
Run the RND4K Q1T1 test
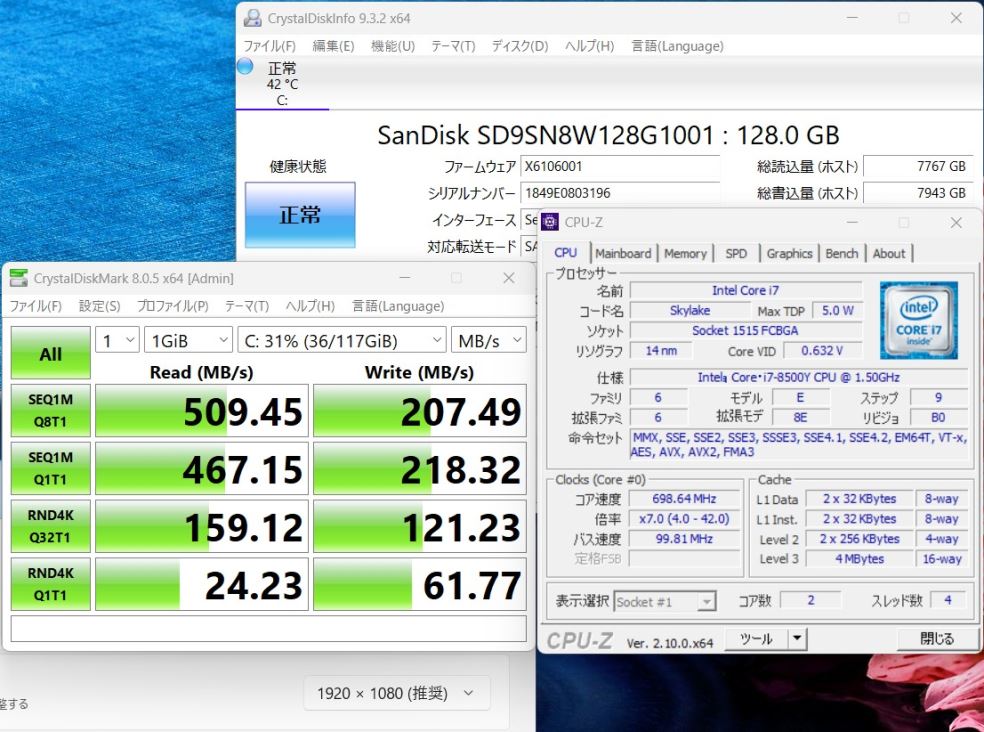[x=50, y=584]
